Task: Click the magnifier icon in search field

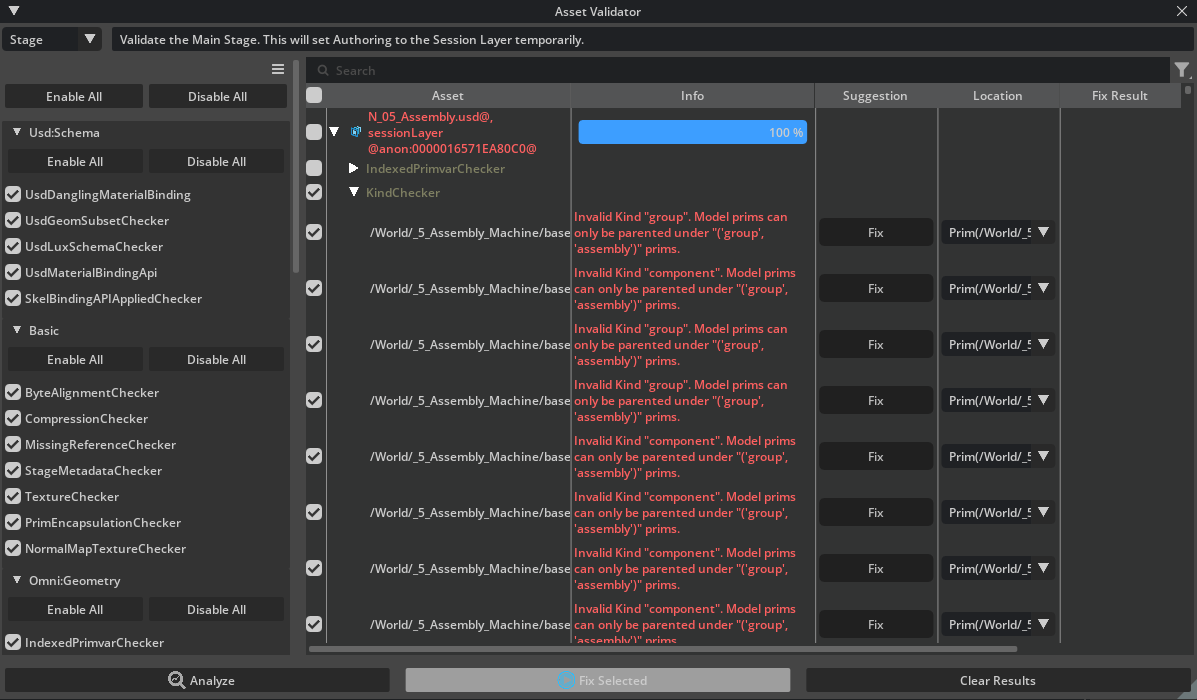Action: coord(322,71)
